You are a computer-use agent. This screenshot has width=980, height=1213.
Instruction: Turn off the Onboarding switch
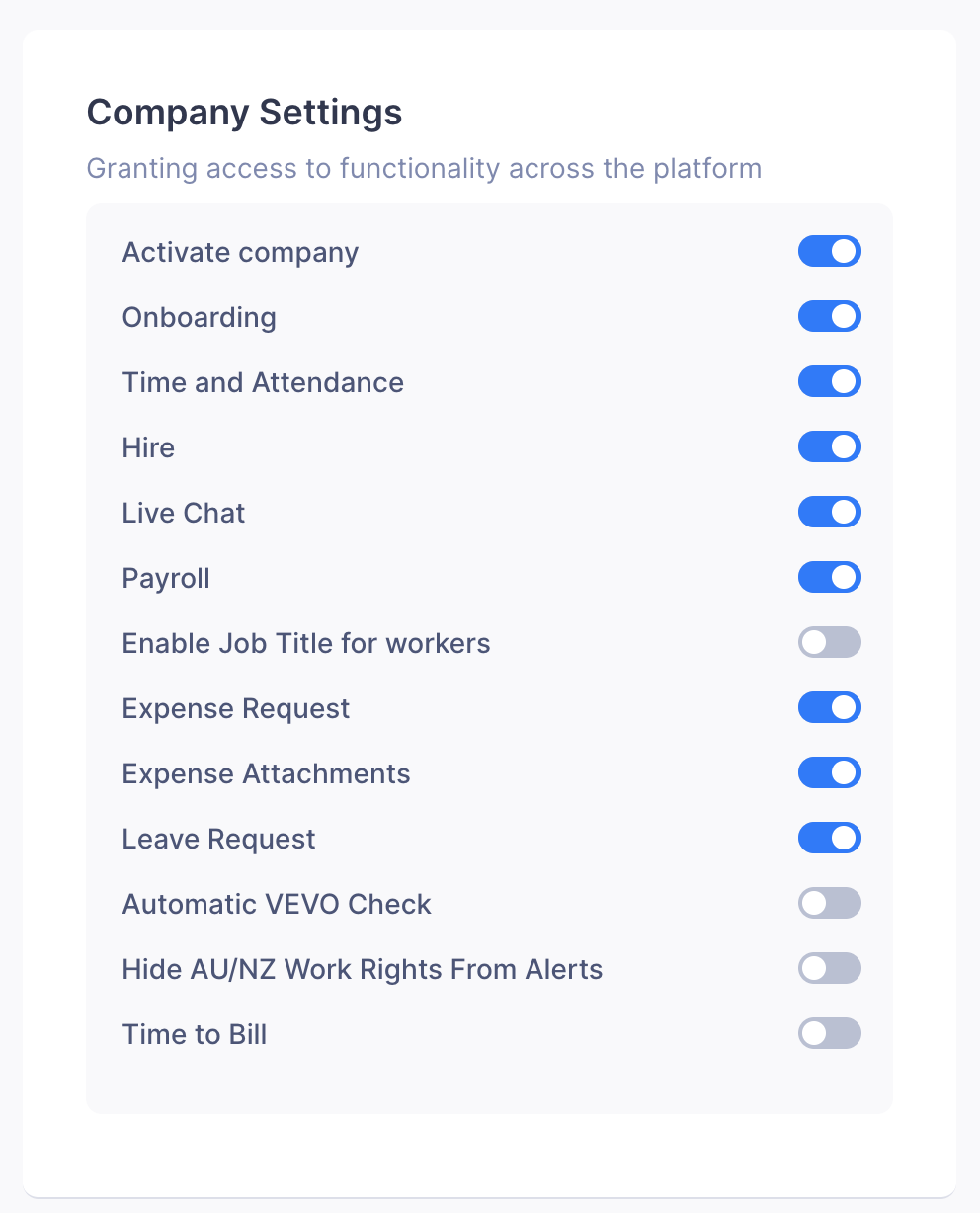pyautogui.click(x=830, y=317)
